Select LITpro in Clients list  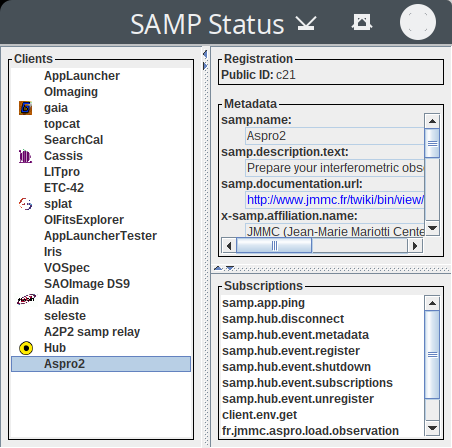[101, 172]
